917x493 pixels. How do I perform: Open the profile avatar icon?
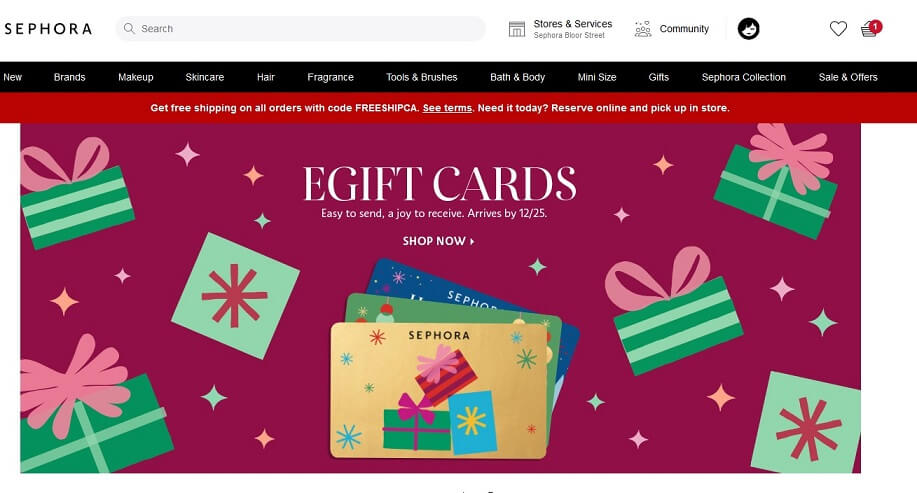click(x=749, y=29)
